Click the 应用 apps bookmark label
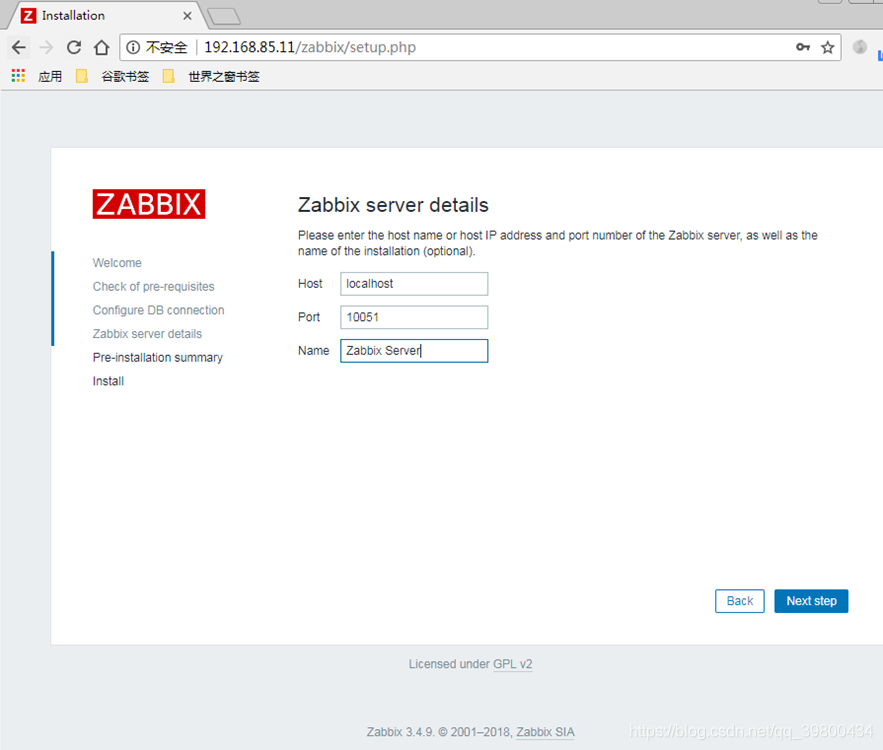This screenshot has height=750, width=883. [50, 76]
